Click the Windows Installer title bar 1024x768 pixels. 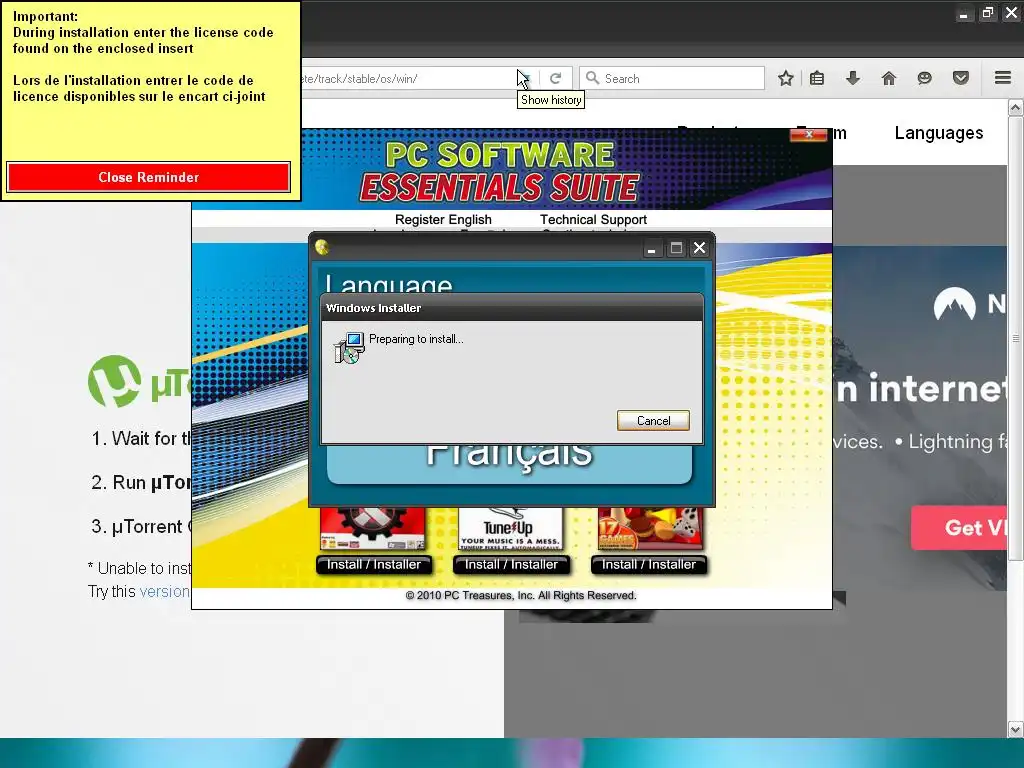pyautogui.click(x=512, y=308)
